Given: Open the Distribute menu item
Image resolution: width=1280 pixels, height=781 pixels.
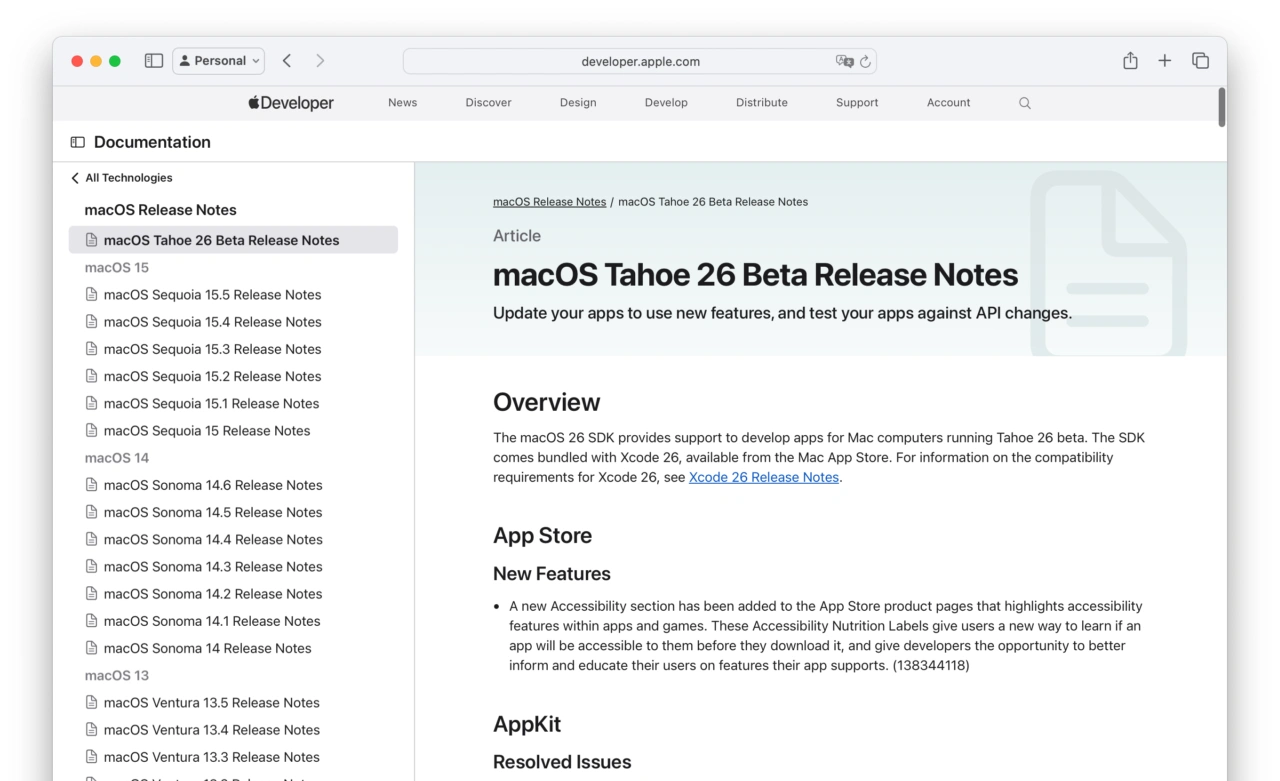Looking at the screenshot, I should (x=761, y=103).
